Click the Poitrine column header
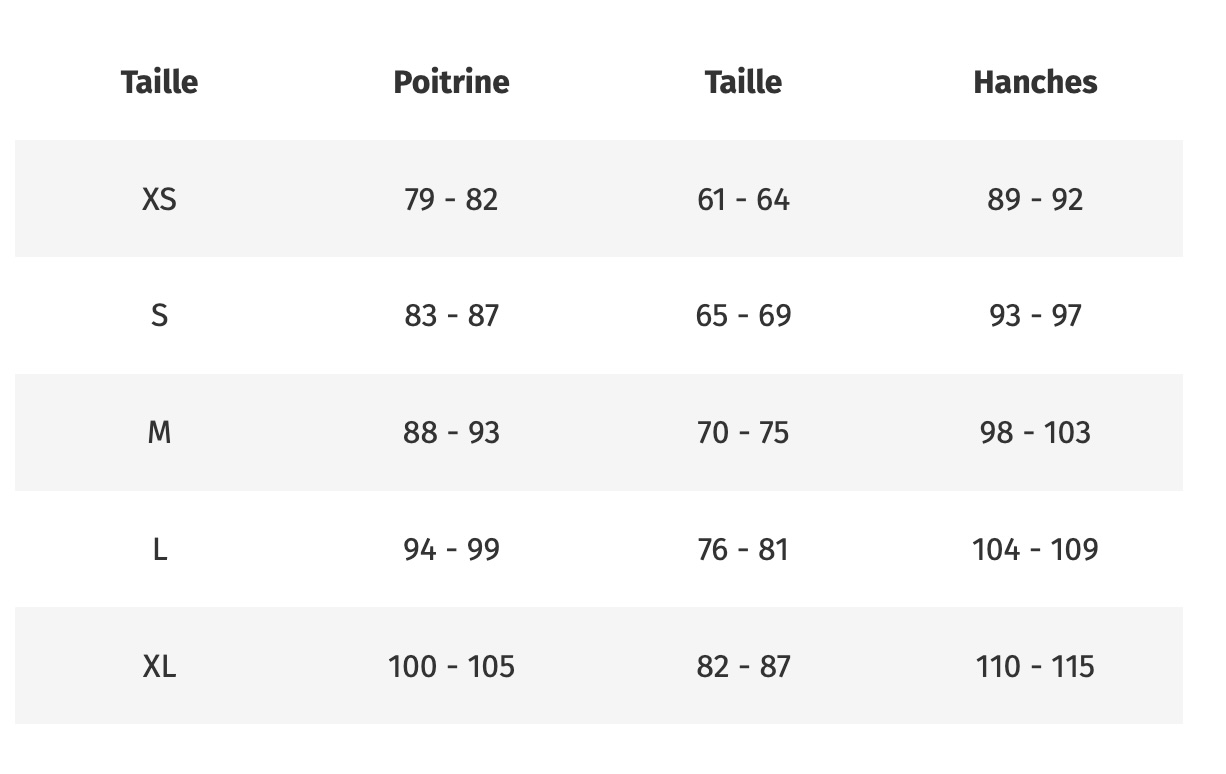Viewport: 1226px width, 774px height. tap(451, 82)
